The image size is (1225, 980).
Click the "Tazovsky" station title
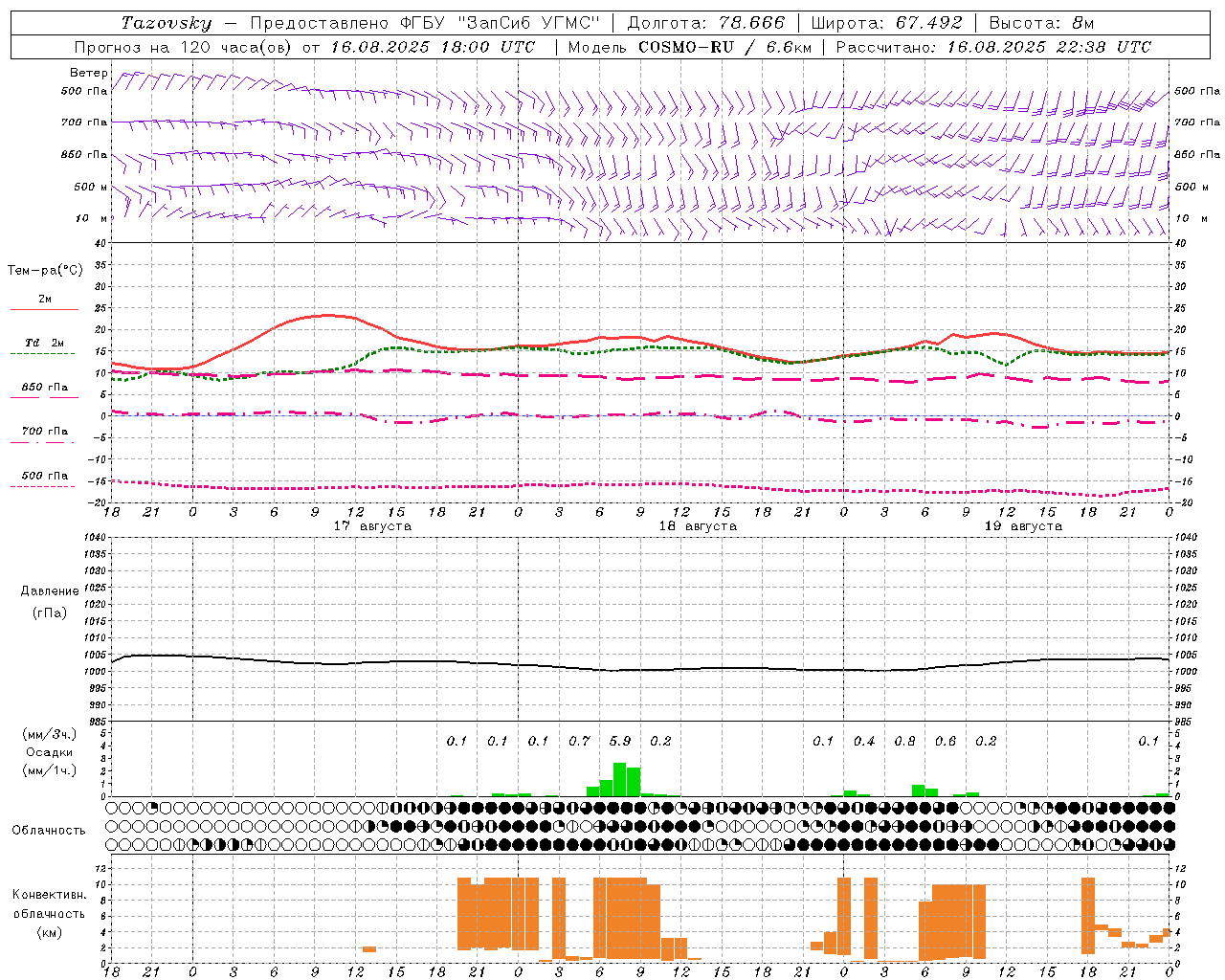(x=166, y=23)
